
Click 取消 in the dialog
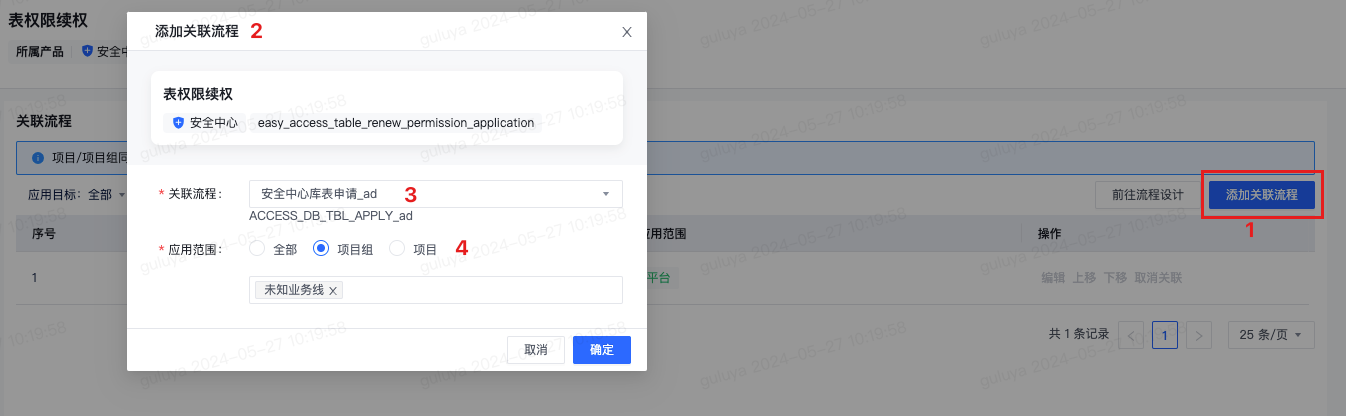coord(536,350)
